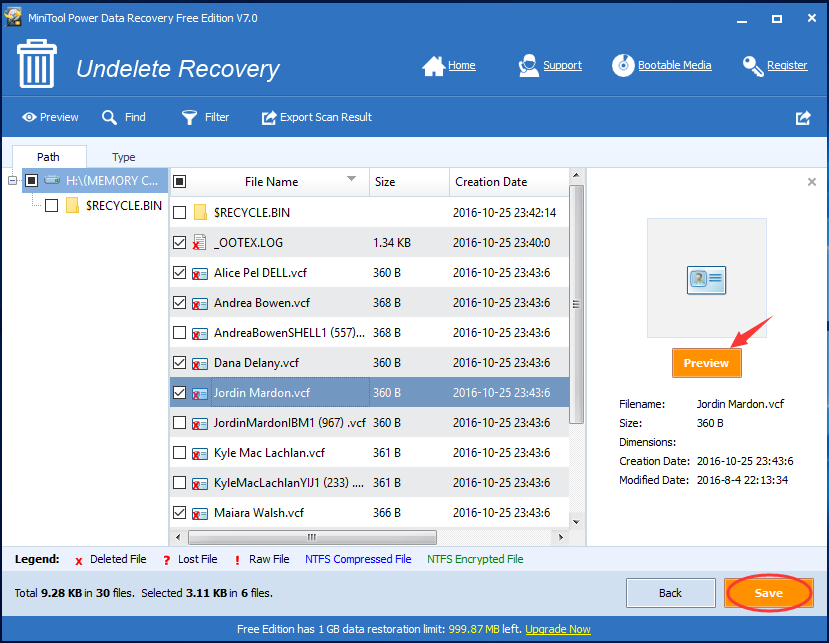Viewport: 829px width, 643px height.
Task: Uncheck the Alice Pel DELL.vcf checkbox
Action: pos(180,272)
